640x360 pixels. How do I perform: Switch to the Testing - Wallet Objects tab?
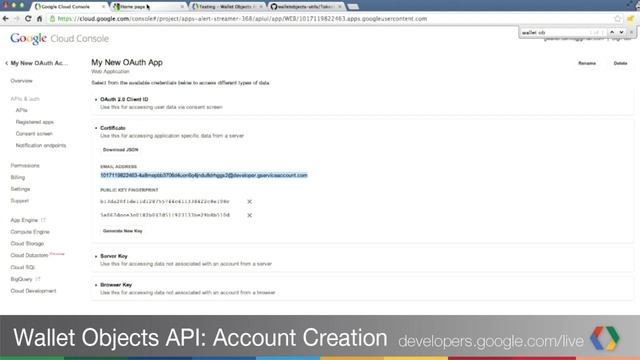[x=227, y=7]
